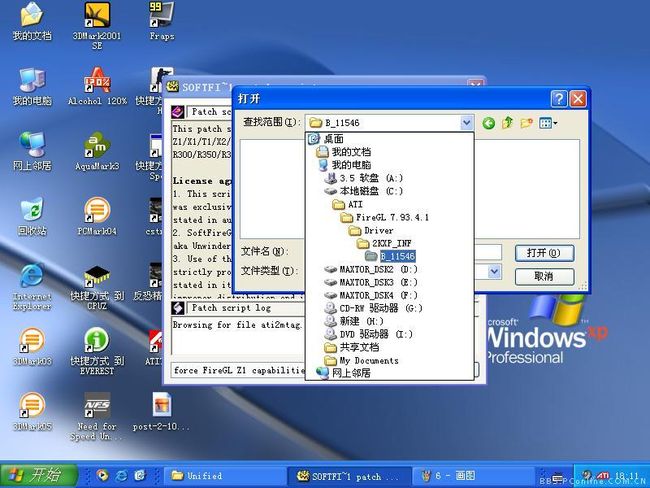Open the 文件类型 dropdown arrow
Image resolution: width=650 pixels, height=488 pixels.
[494, 272]
